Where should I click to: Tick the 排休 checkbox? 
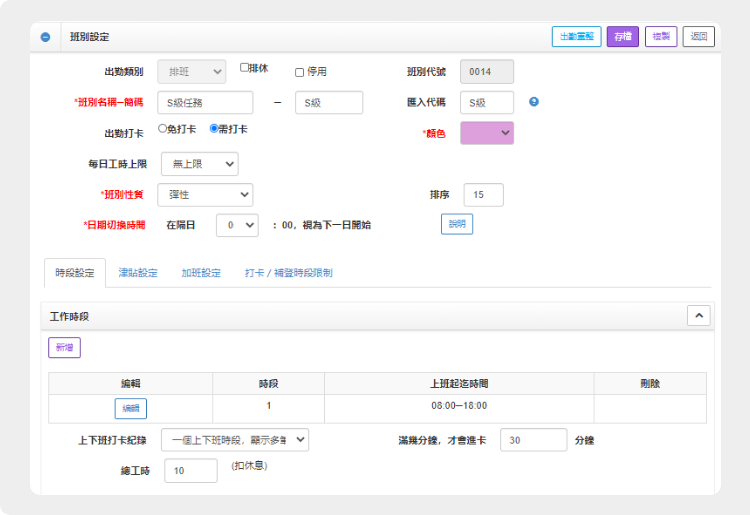(x=244, y=67)
